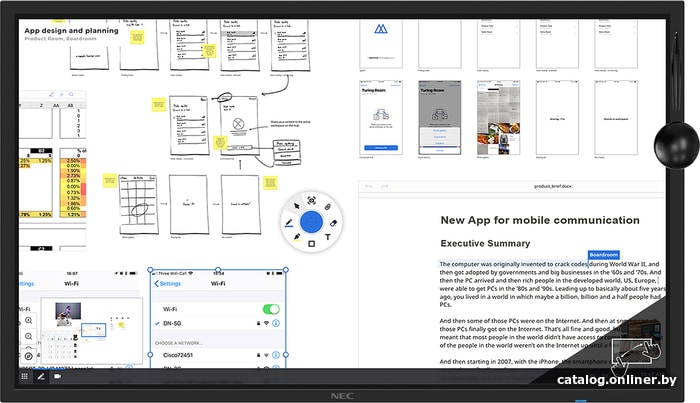Click the zoom in magnifier button

(x=29, y=320)
